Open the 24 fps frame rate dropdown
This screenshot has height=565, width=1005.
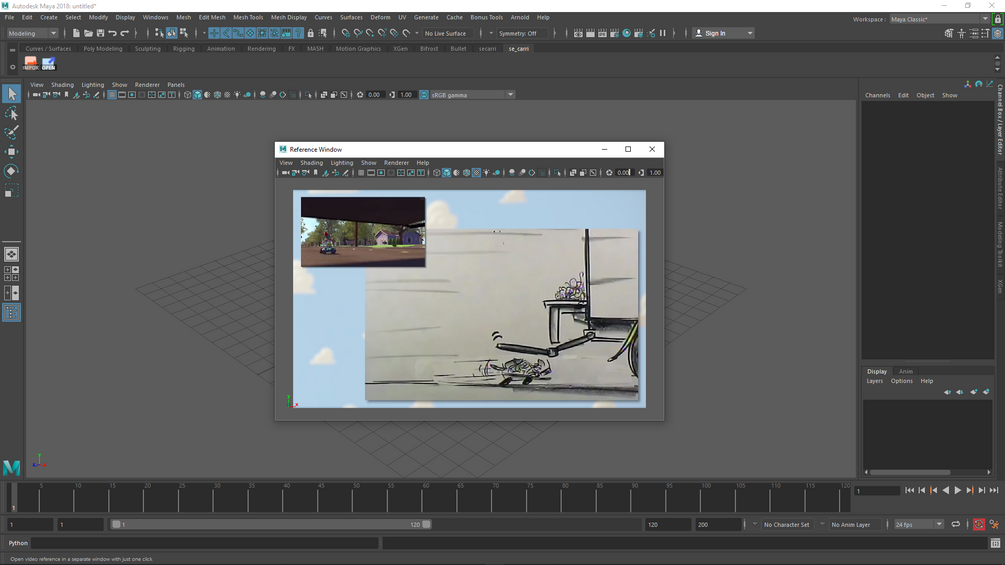[x=918, y=525]
